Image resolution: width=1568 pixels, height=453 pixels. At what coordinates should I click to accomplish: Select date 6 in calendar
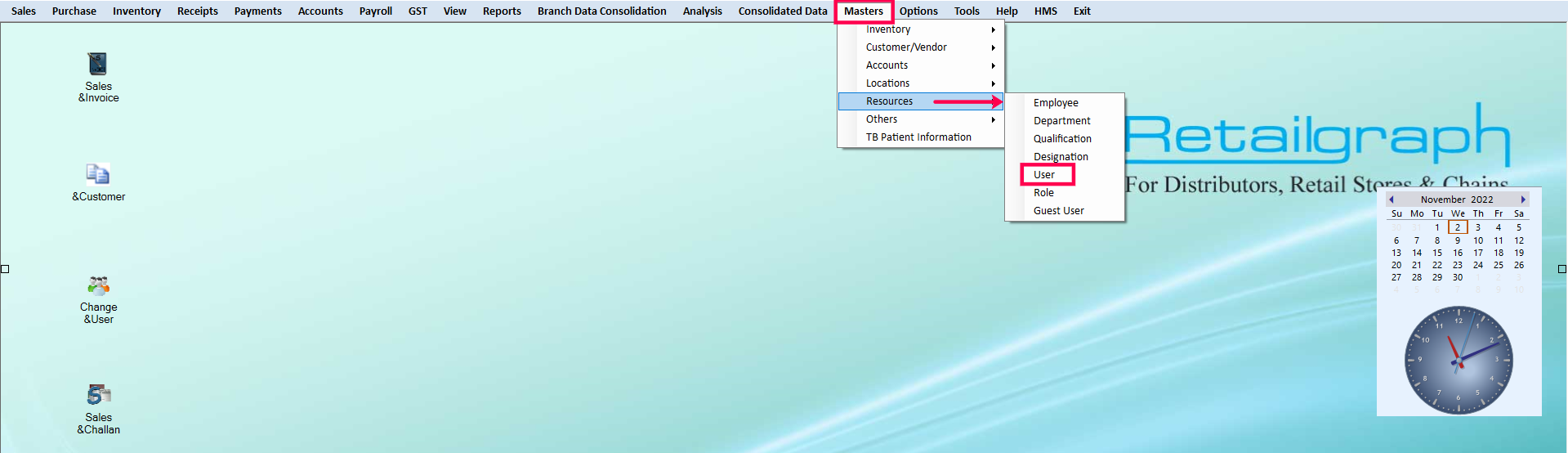(1396, 240)
